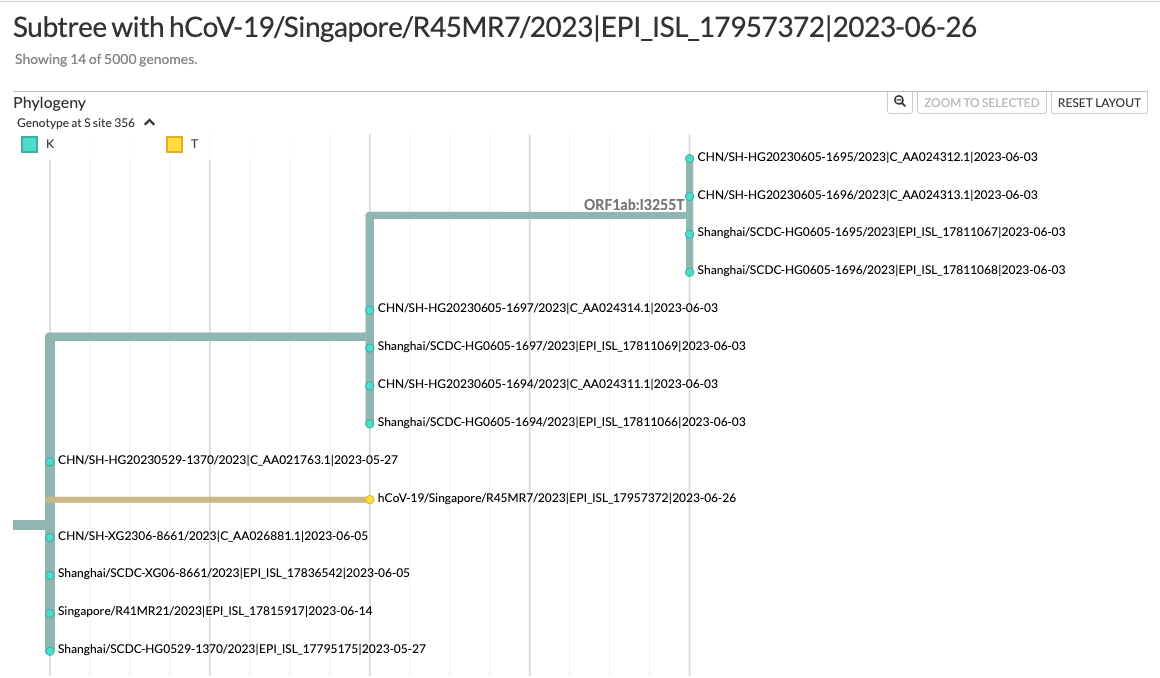Collapse the Genotype at S site 356 legend

point(149,122)
